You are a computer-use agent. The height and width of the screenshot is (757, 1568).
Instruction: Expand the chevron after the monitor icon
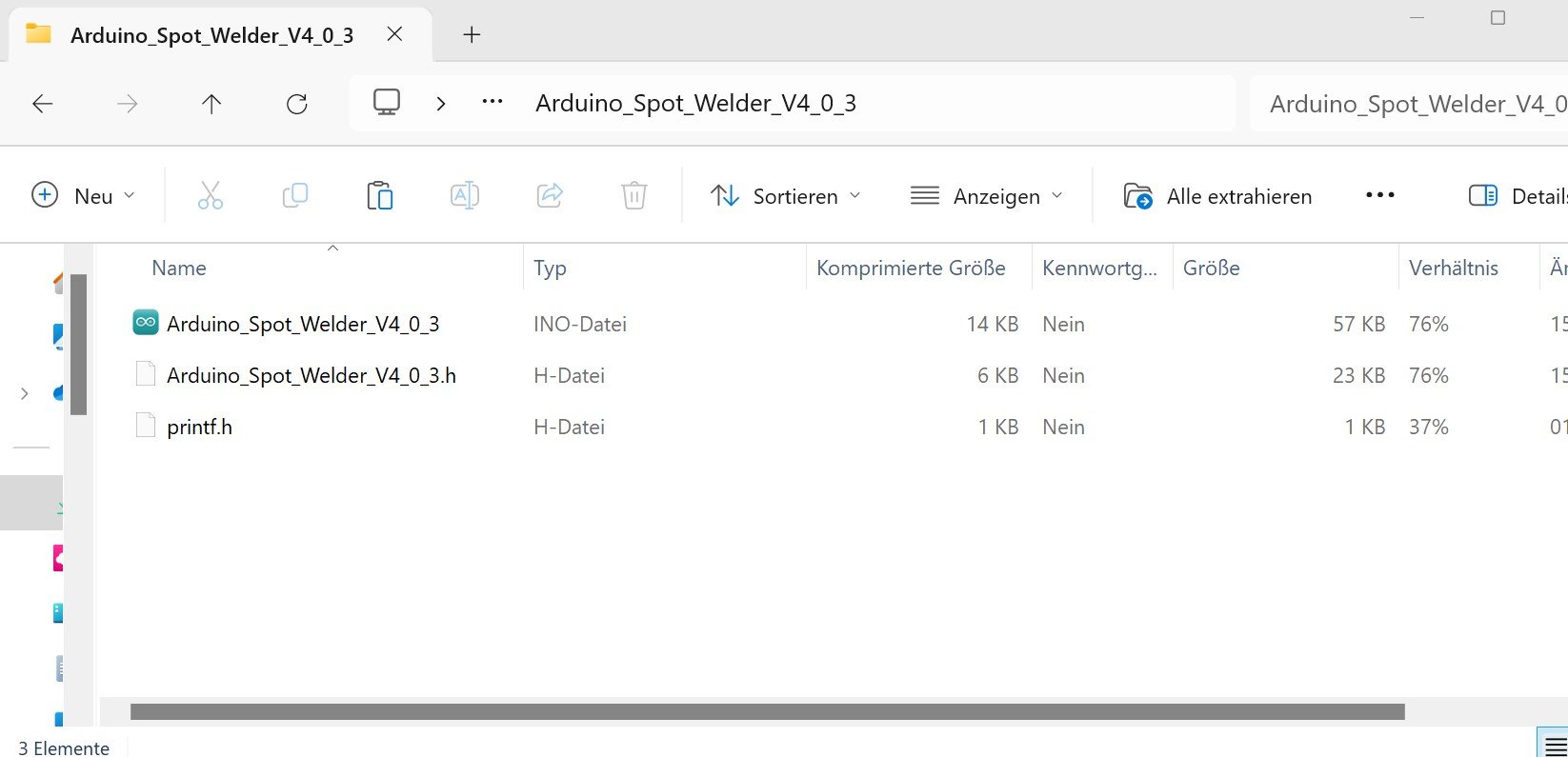(440, 104)
